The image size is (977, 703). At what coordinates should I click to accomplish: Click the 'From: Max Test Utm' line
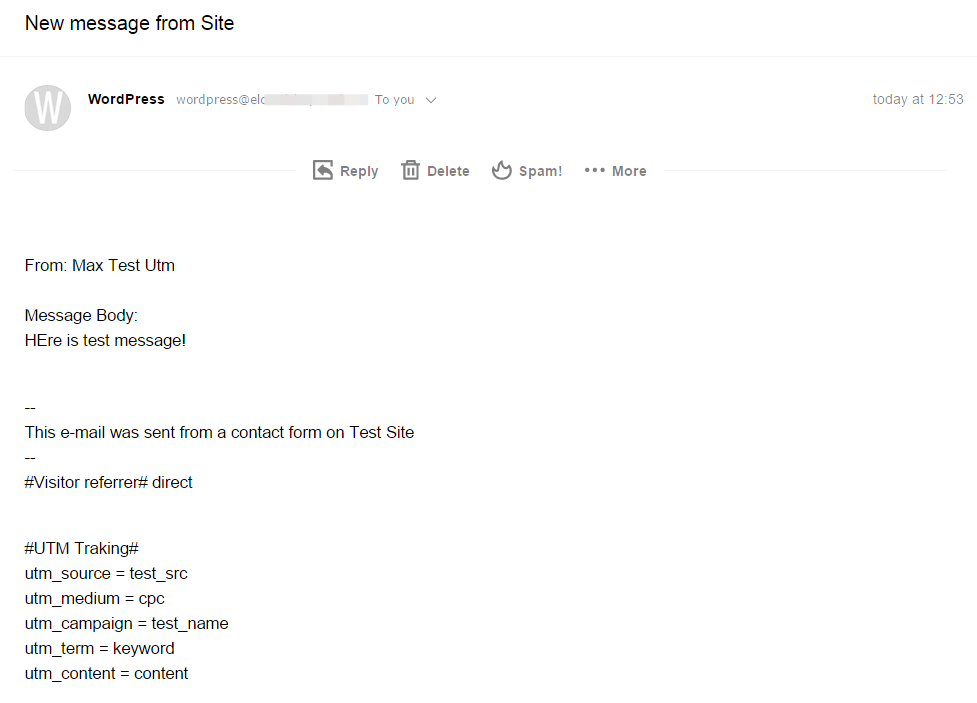tap(100, 266)
